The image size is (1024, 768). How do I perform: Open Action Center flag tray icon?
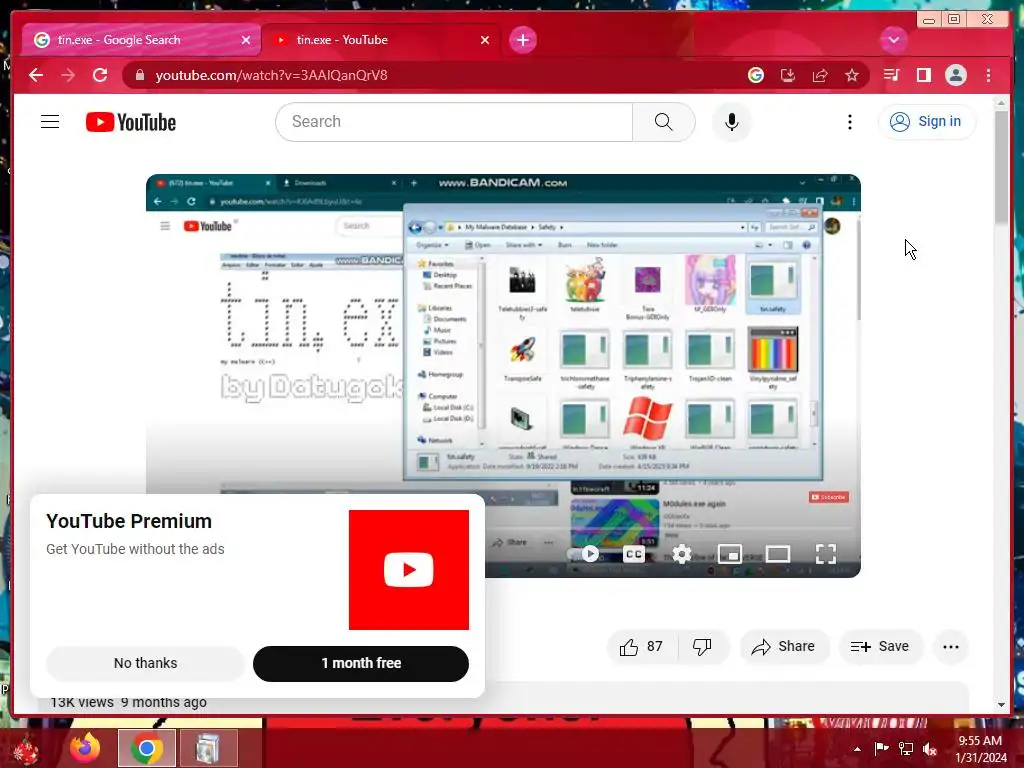881,749
